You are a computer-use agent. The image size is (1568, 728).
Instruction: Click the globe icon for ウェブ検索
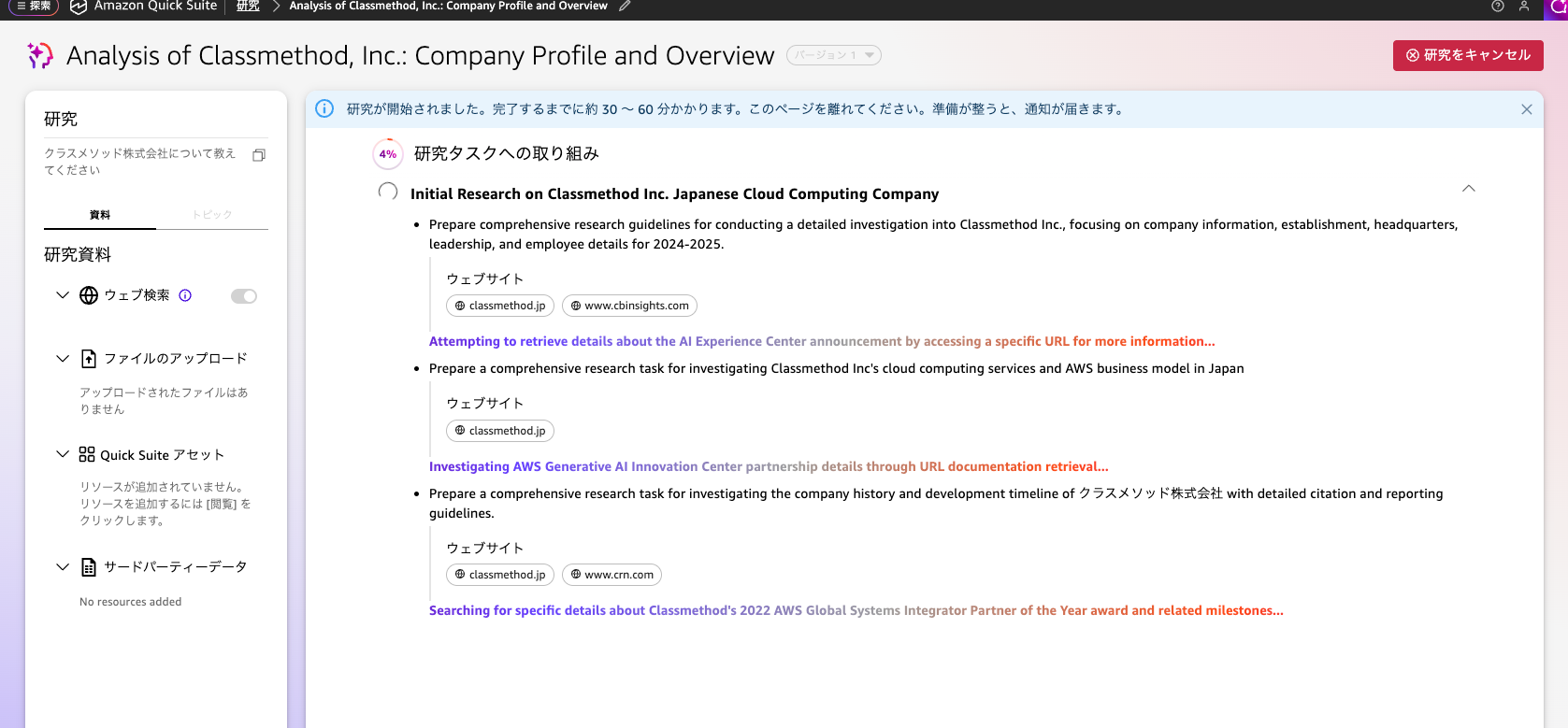coord(89,295)
